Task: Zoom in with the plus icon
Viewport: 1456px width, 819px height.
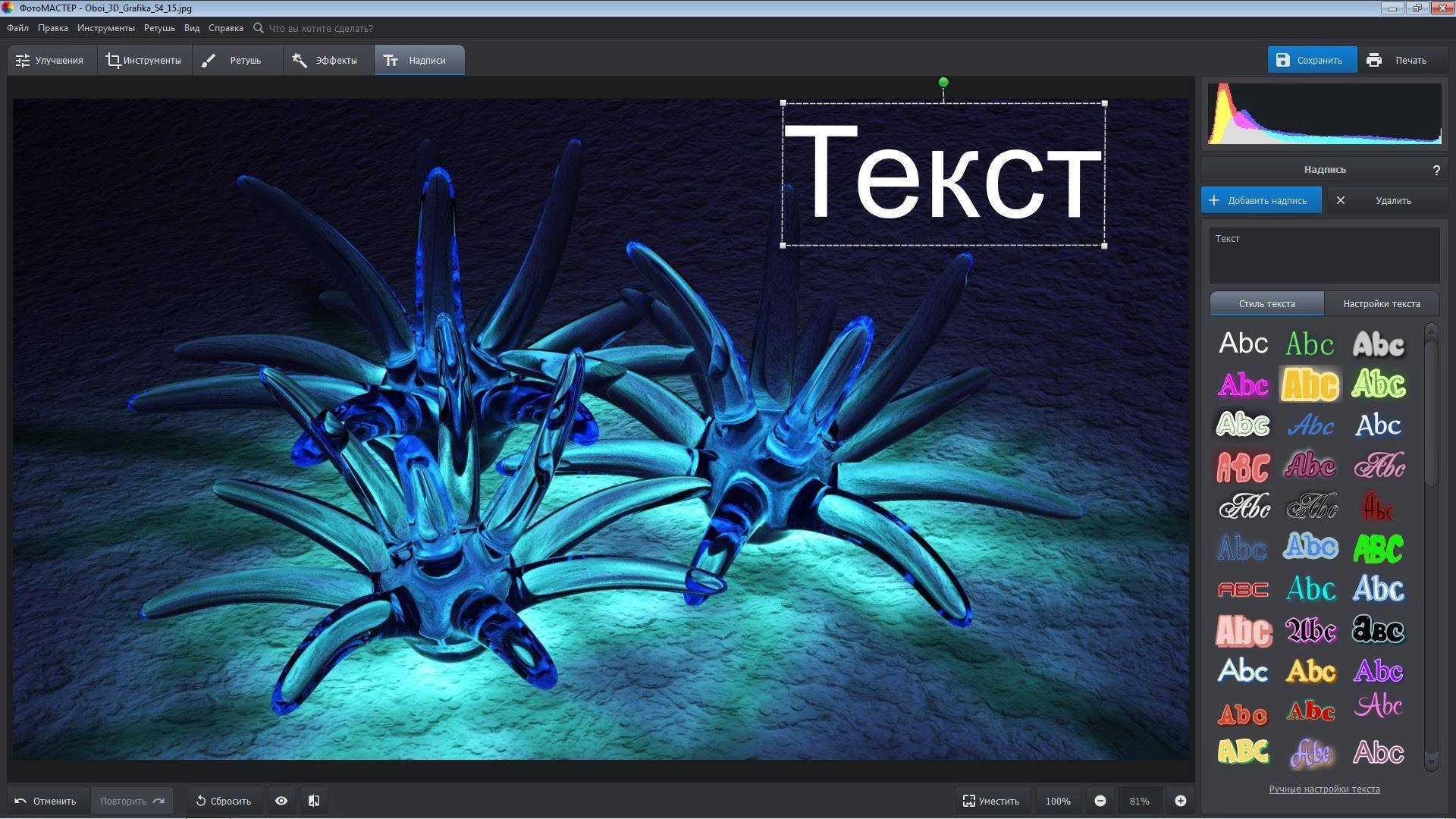Action: point(1181,801)
